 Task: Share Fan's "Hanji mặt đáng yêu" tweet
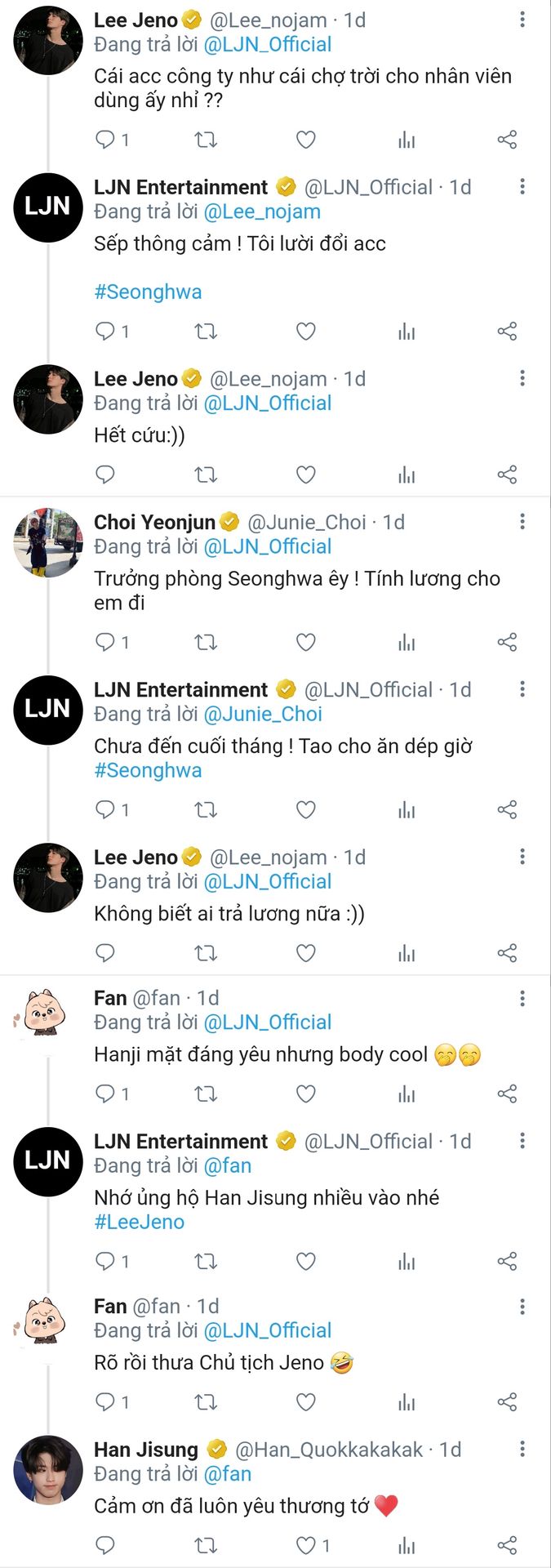(x=507, y=1094)
